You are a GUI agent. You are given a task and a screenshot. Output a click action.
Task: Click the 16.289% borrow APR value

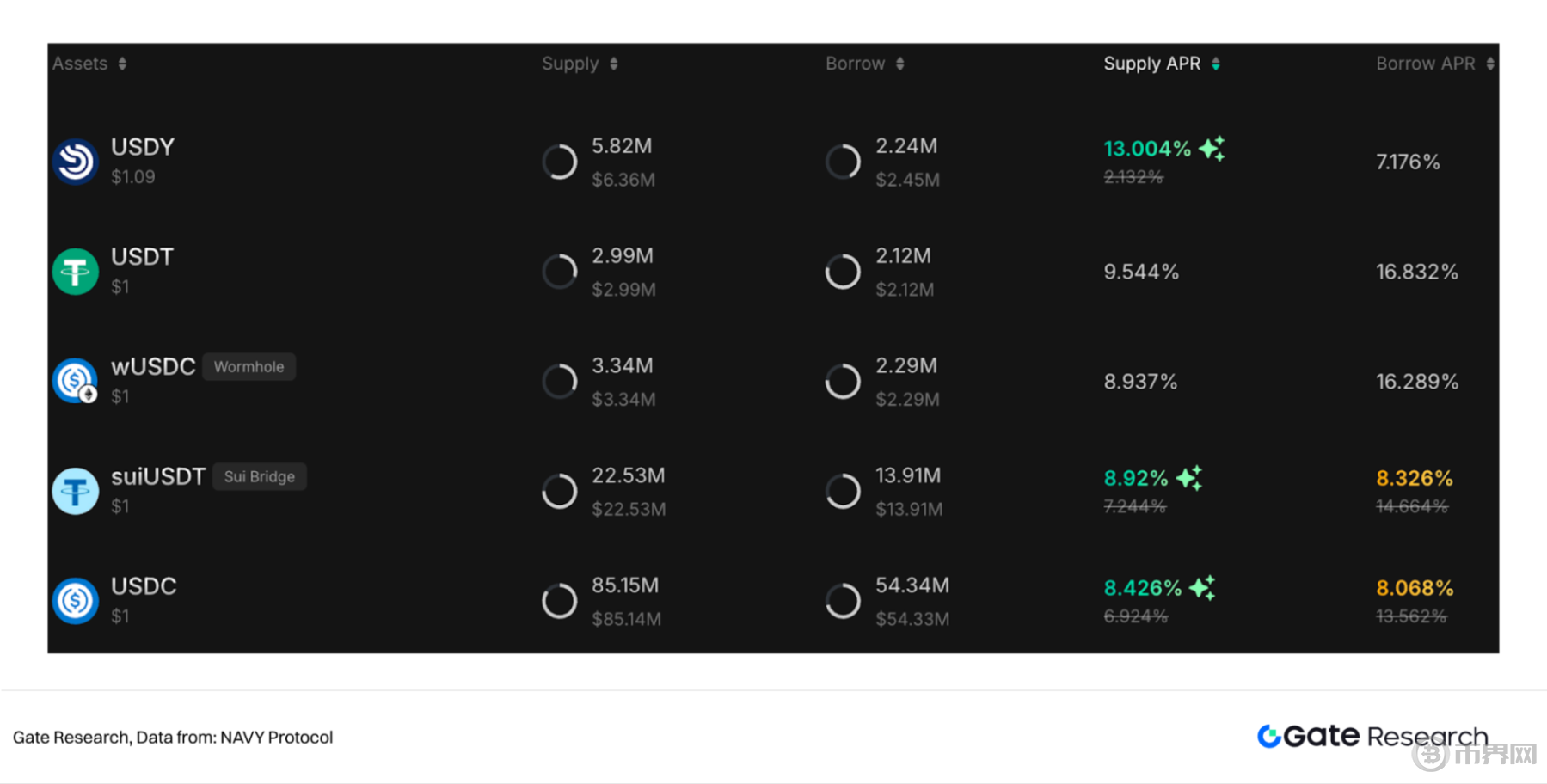pos(1417,382)
